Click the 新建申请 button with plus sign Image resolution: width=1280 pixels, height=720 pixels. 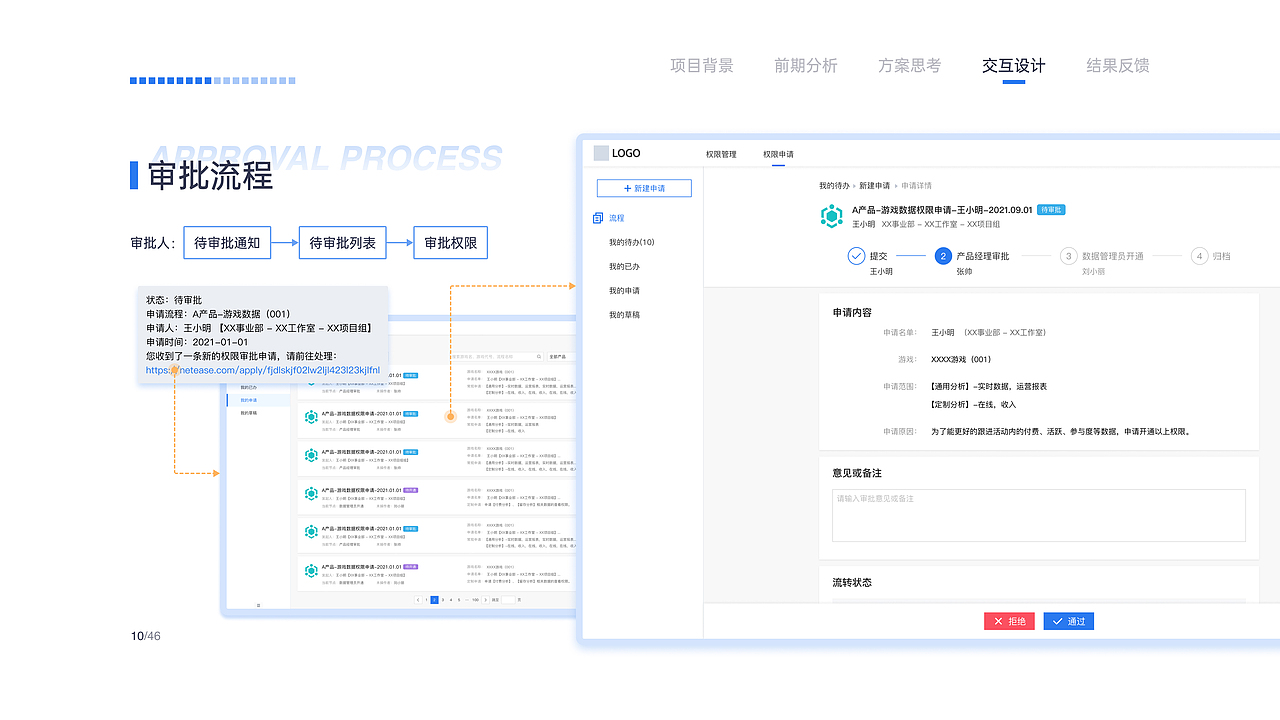click(644, 188)
